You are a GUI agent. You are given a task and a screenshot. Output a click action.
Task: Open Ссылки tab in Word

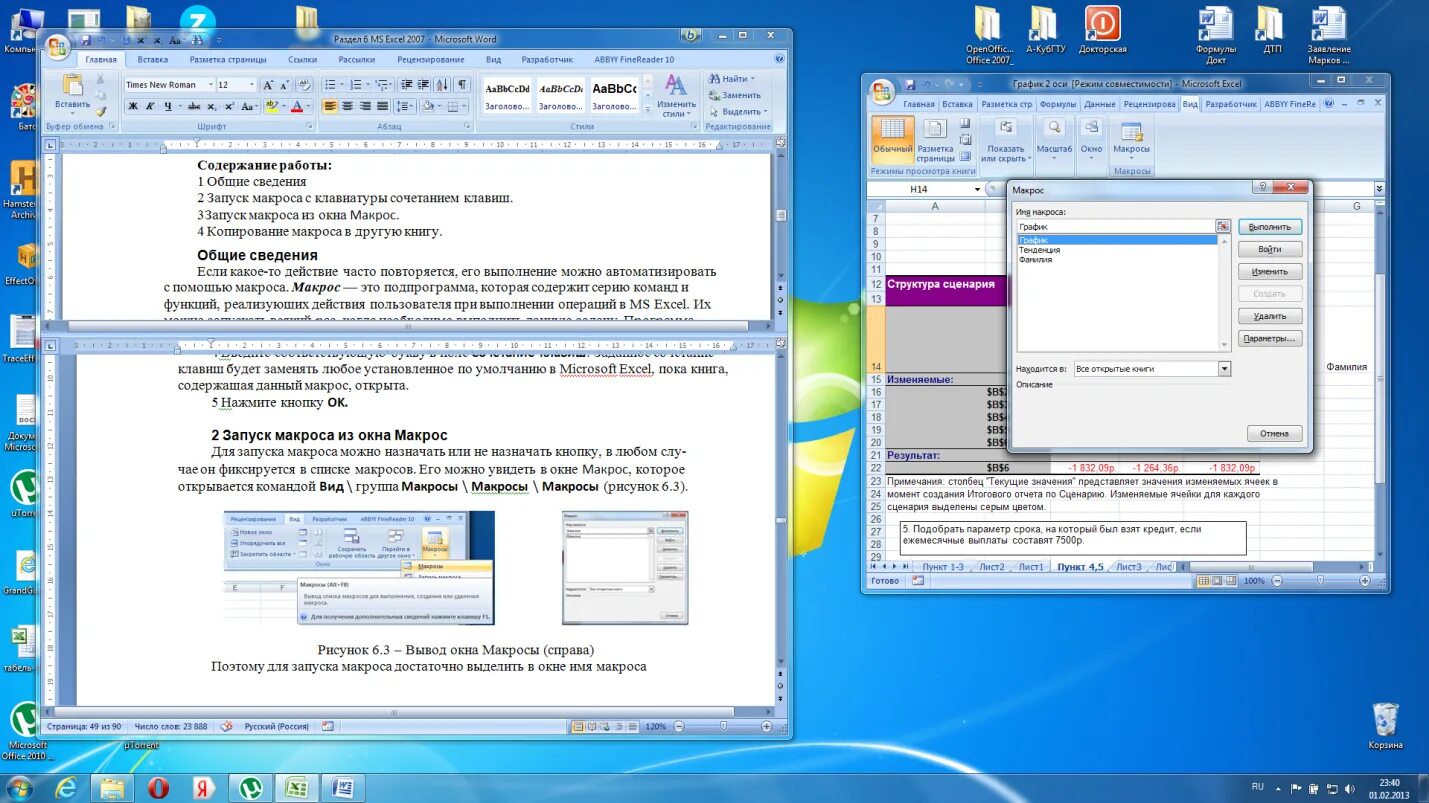point(302,60)
